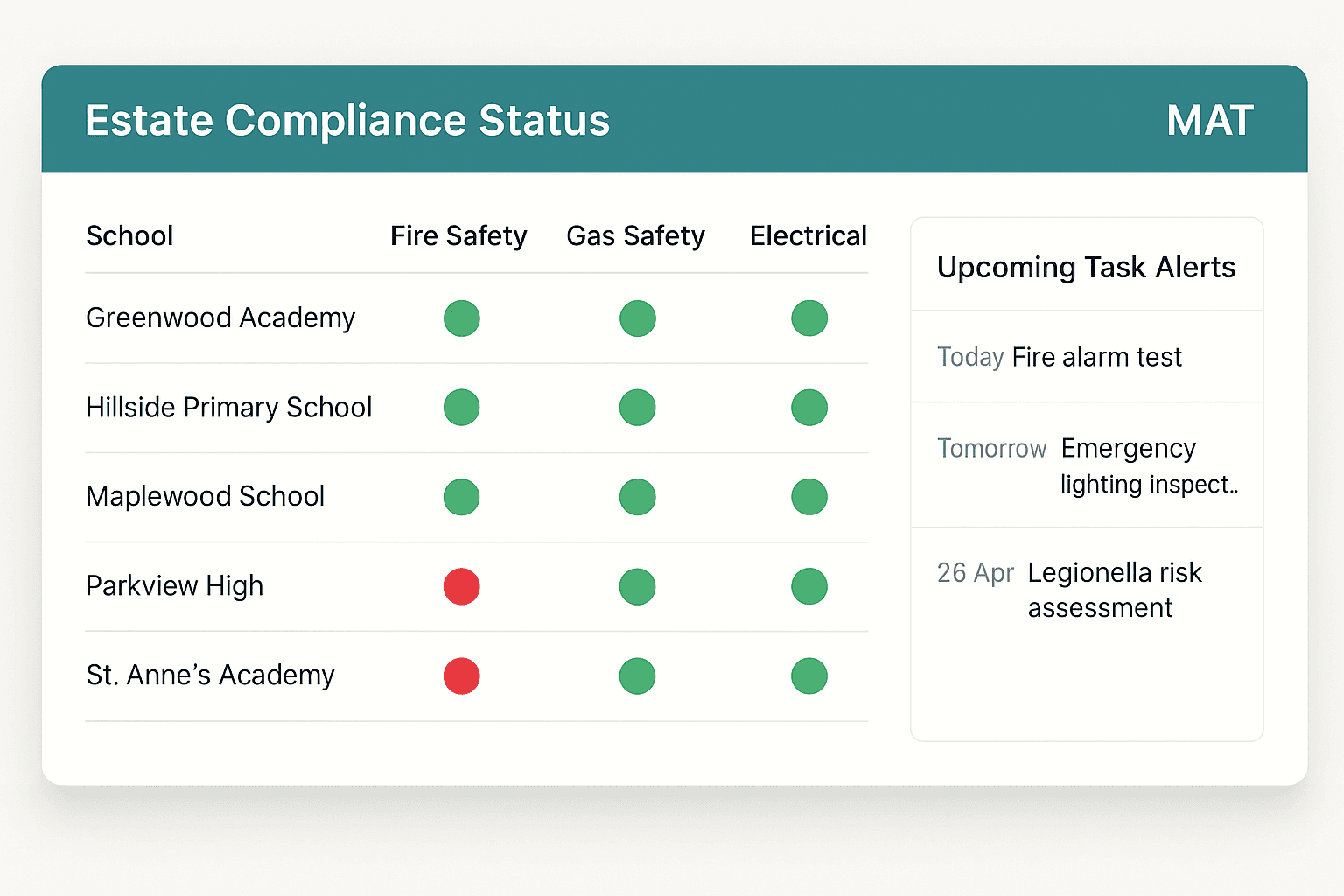
Task: Select the Parkview High school name
Action: pyautogui.click(x=175, y=585)
